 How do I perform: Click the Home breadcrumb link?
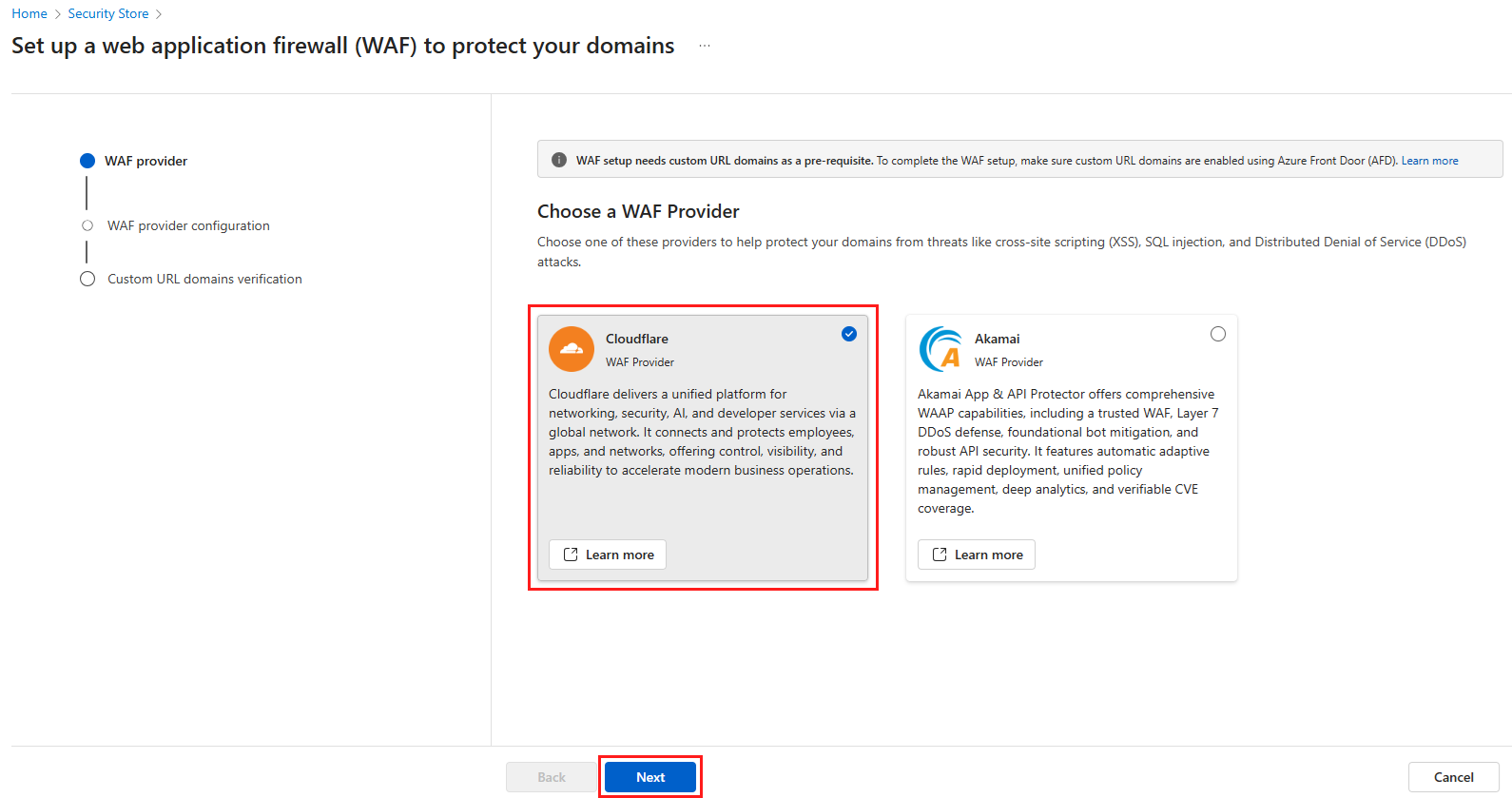29,13
